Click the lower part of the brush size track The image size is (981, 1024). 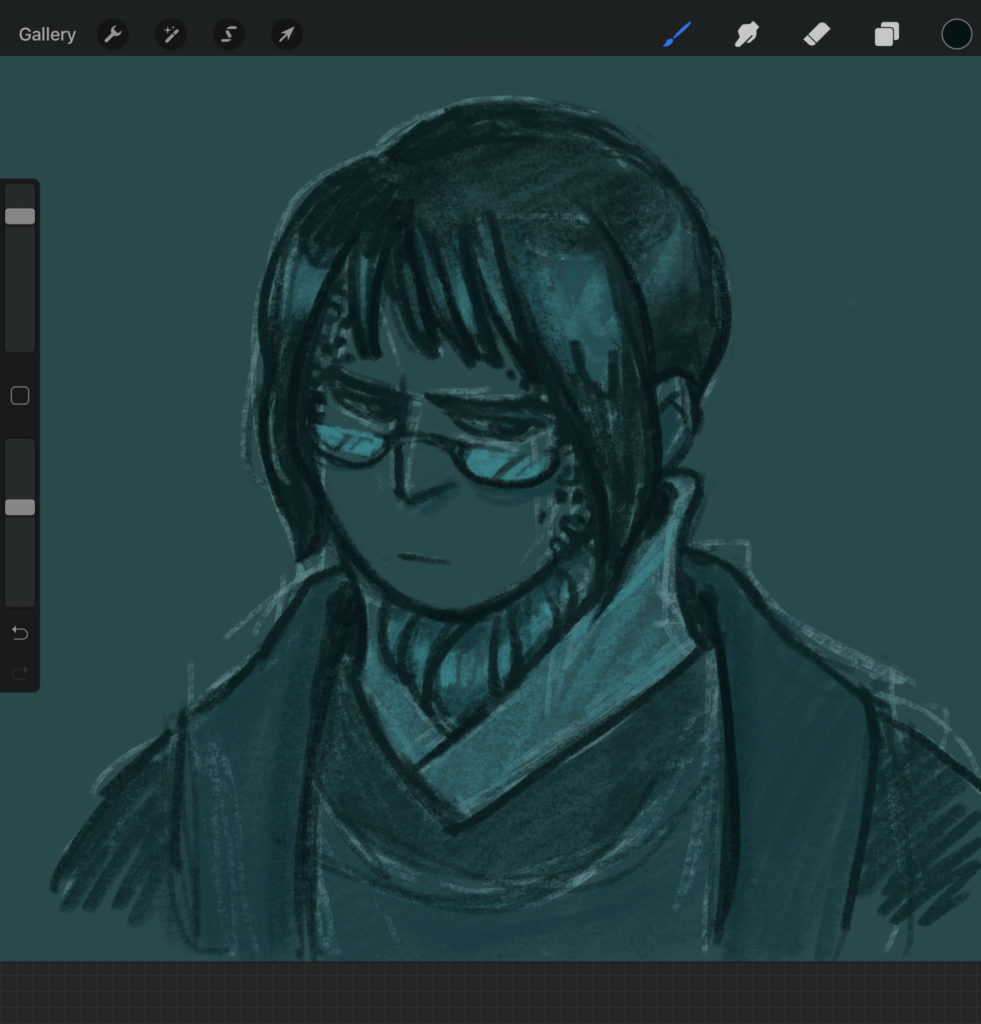coord(20,320)
